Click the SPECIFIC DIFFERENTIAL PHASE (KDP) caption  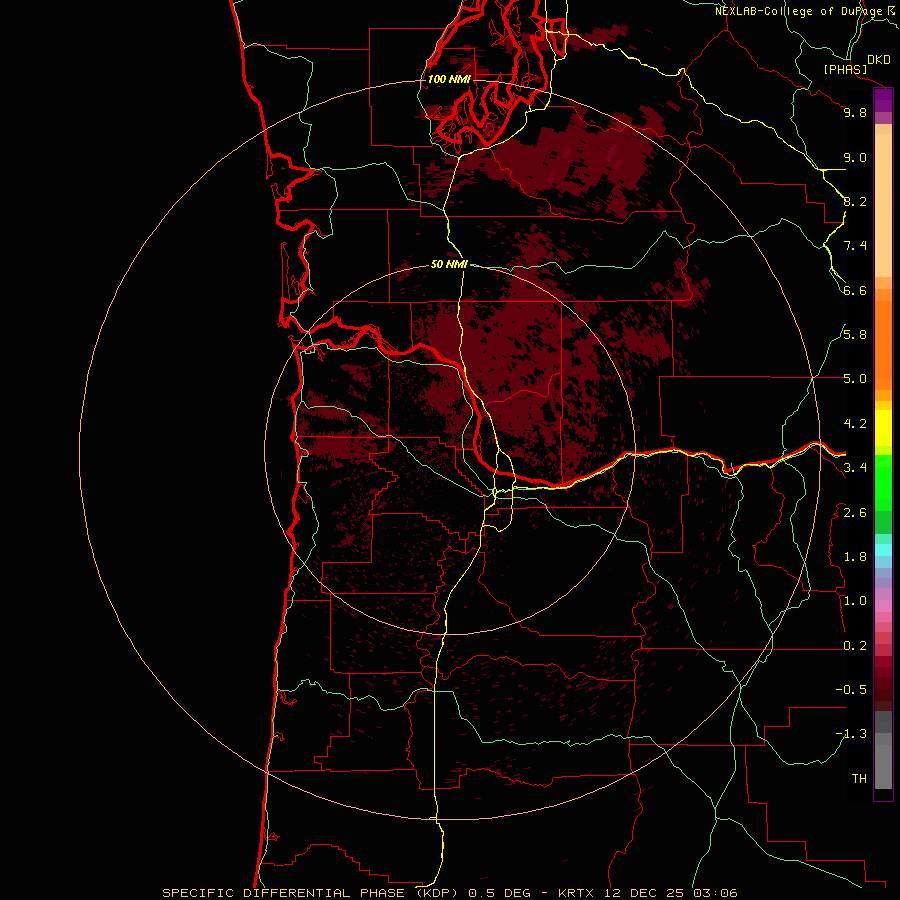tap(311, 893)
